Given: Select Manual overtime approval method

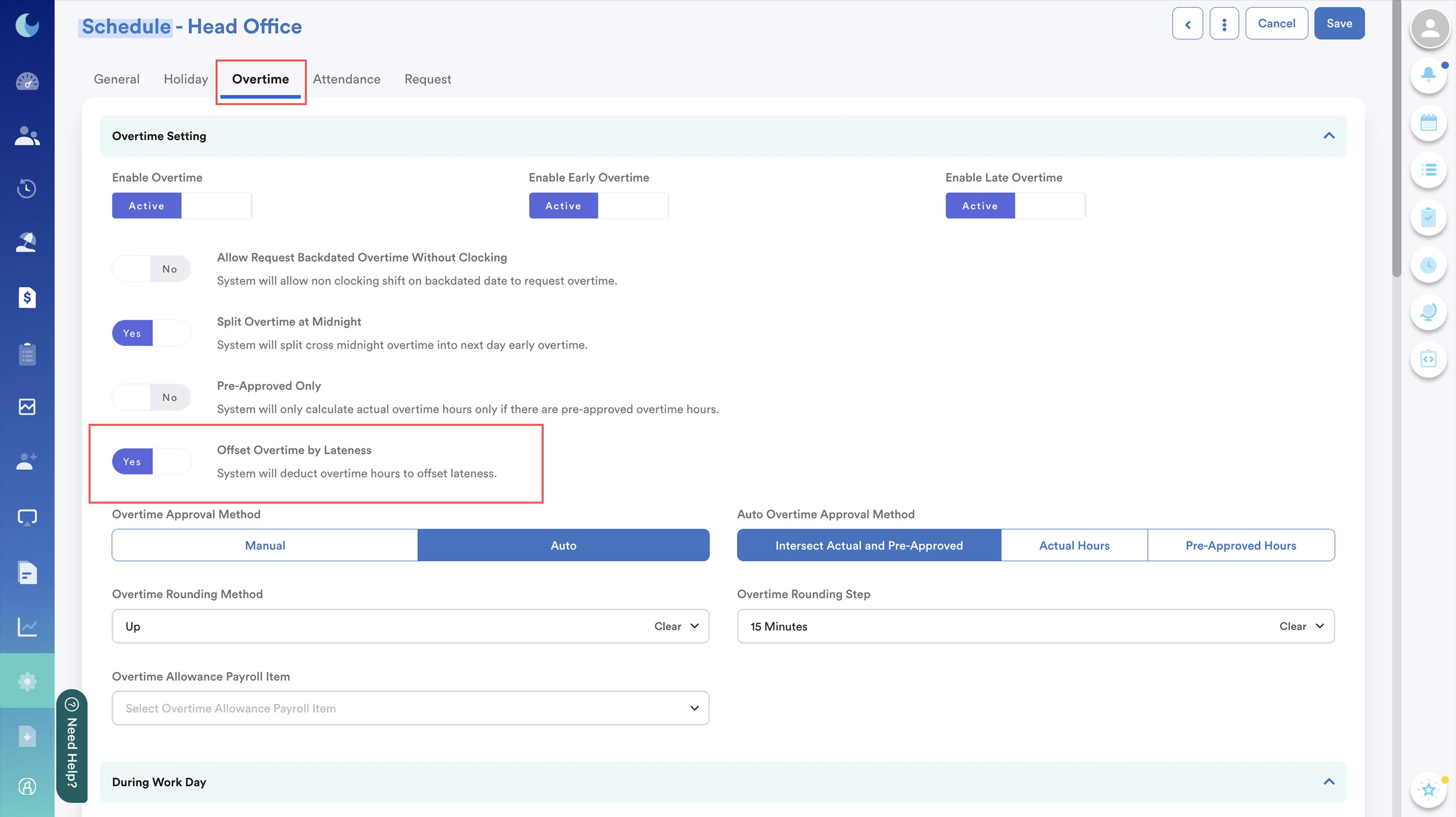Looking at the screenshot, I should (264, 545).
